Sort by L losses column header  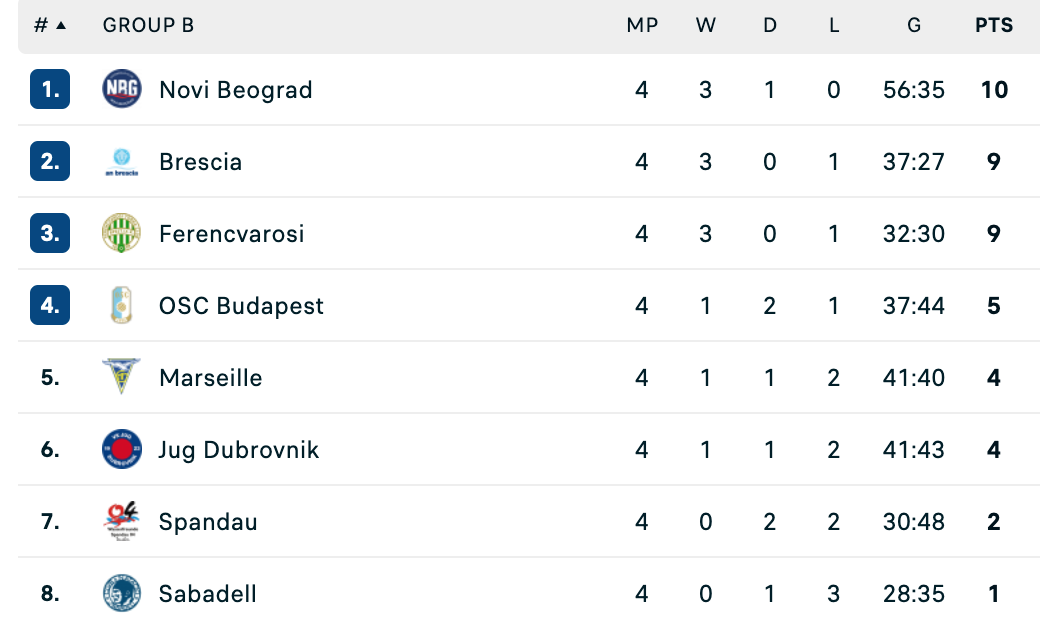coord(834,25)
